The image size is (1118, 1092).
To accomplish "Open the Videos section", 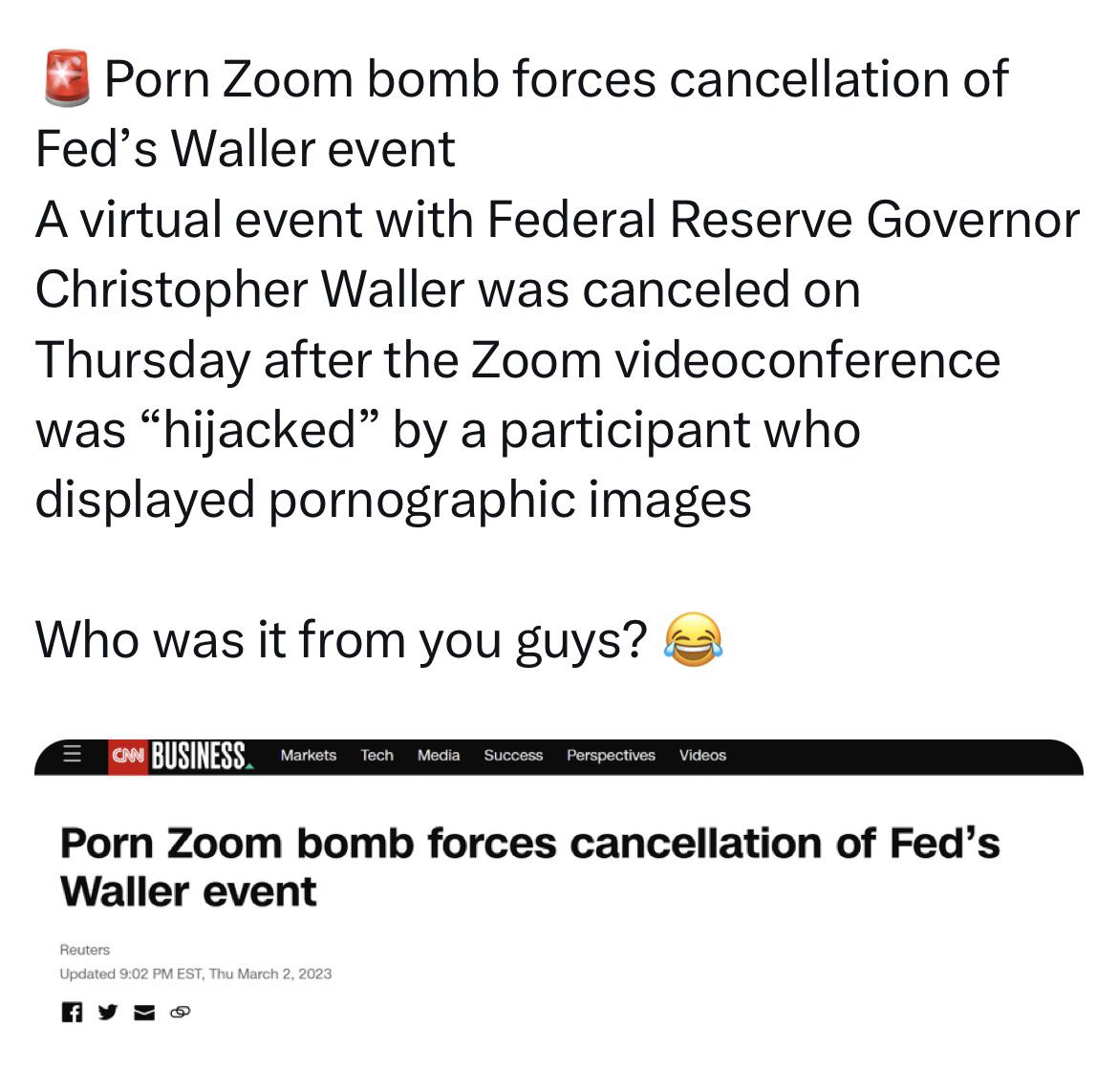I will pos(702,755).
